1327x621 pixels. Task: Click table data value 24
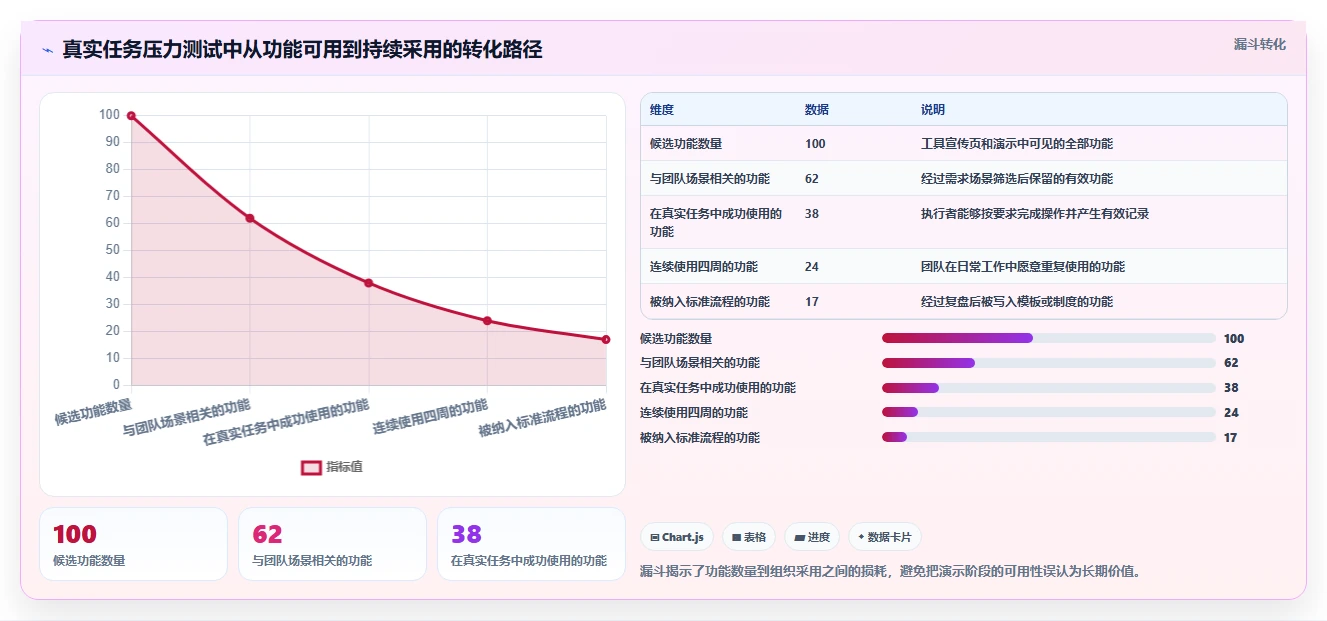click(x=812, y=267)
